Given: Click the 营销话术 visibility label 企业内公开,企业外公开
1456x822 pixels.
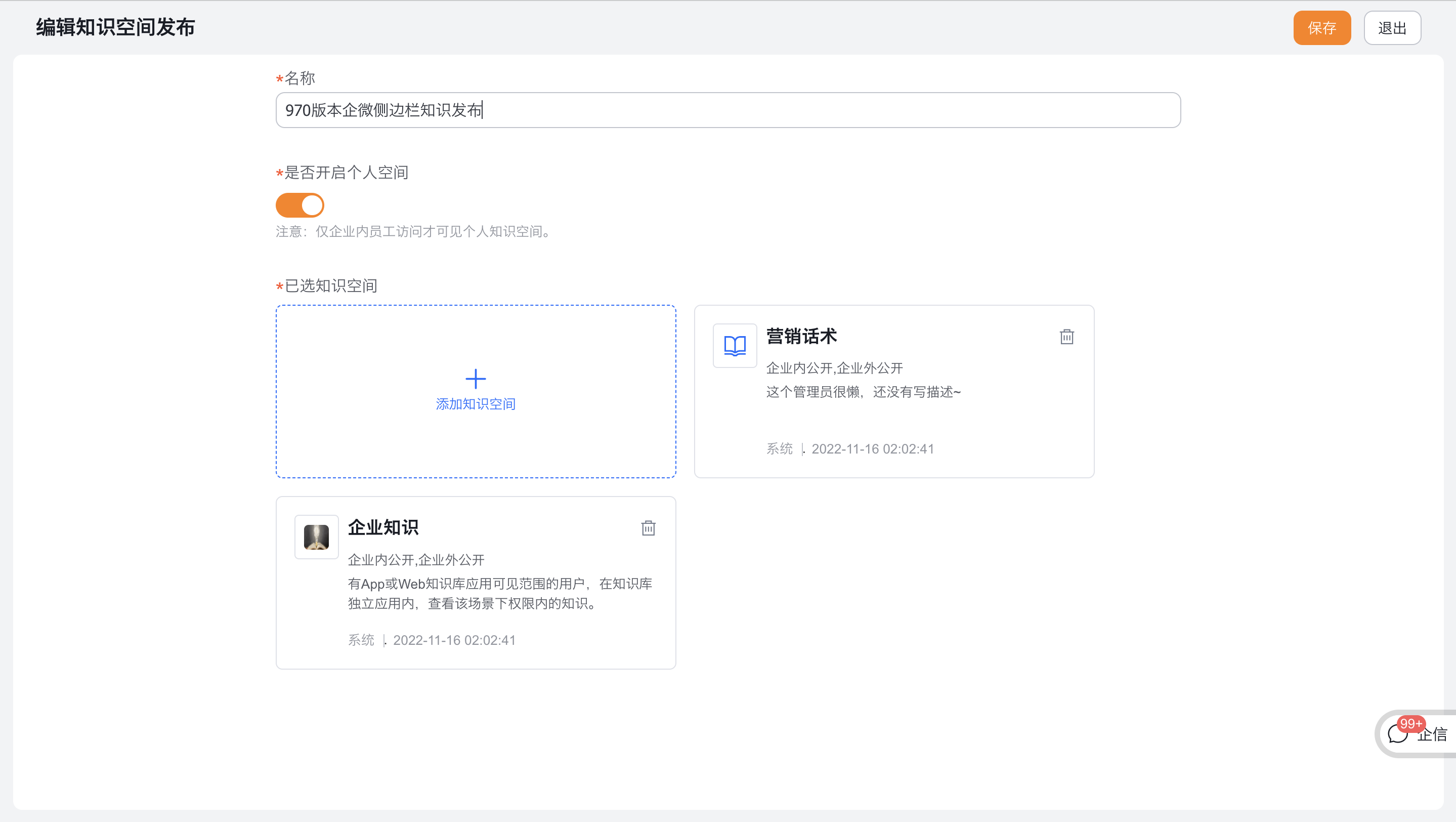Looking at the screenshot, I should [834, 368].
